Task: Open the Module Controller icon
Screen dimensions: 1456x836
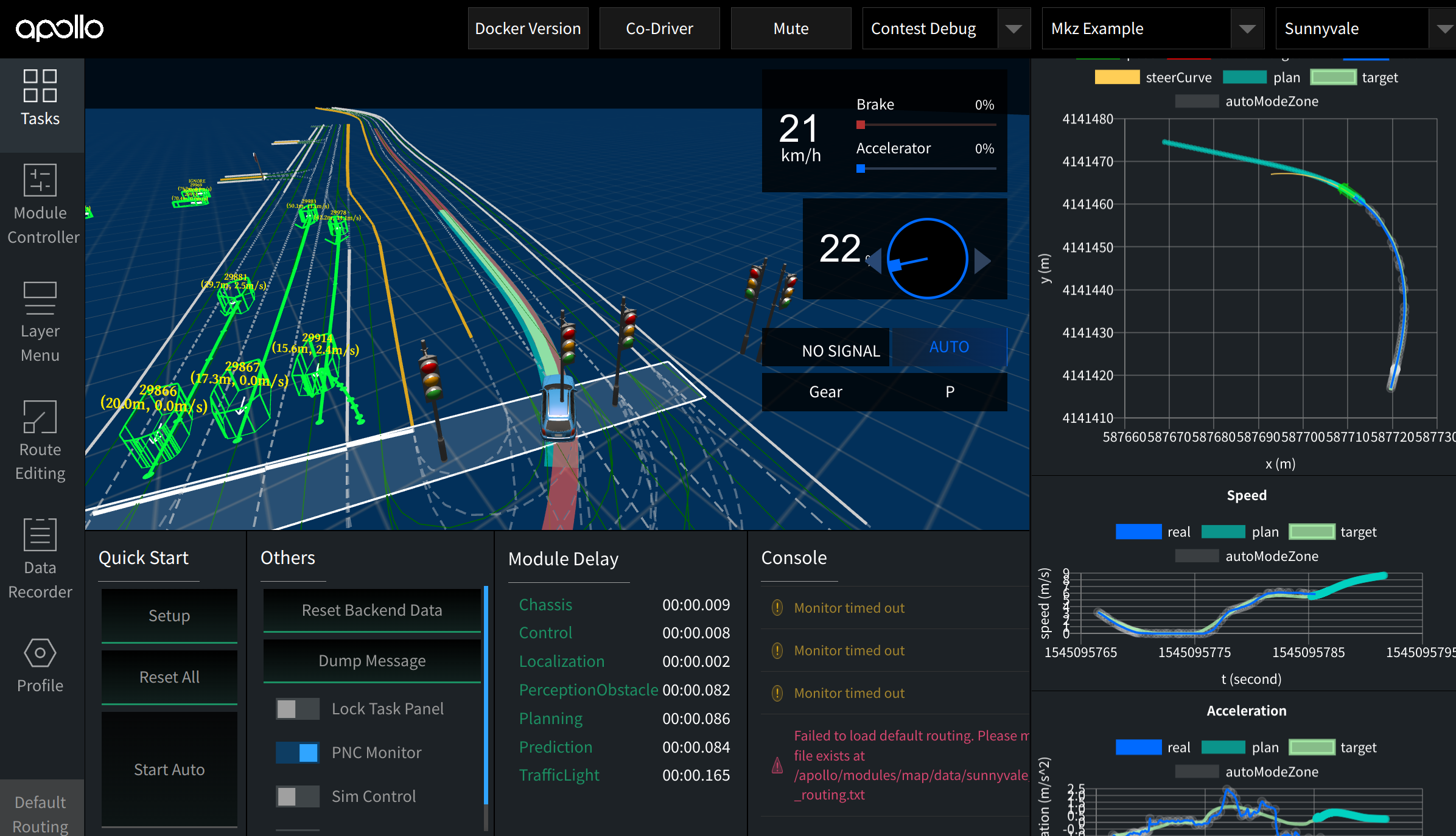Action: [x=40, y=180]
